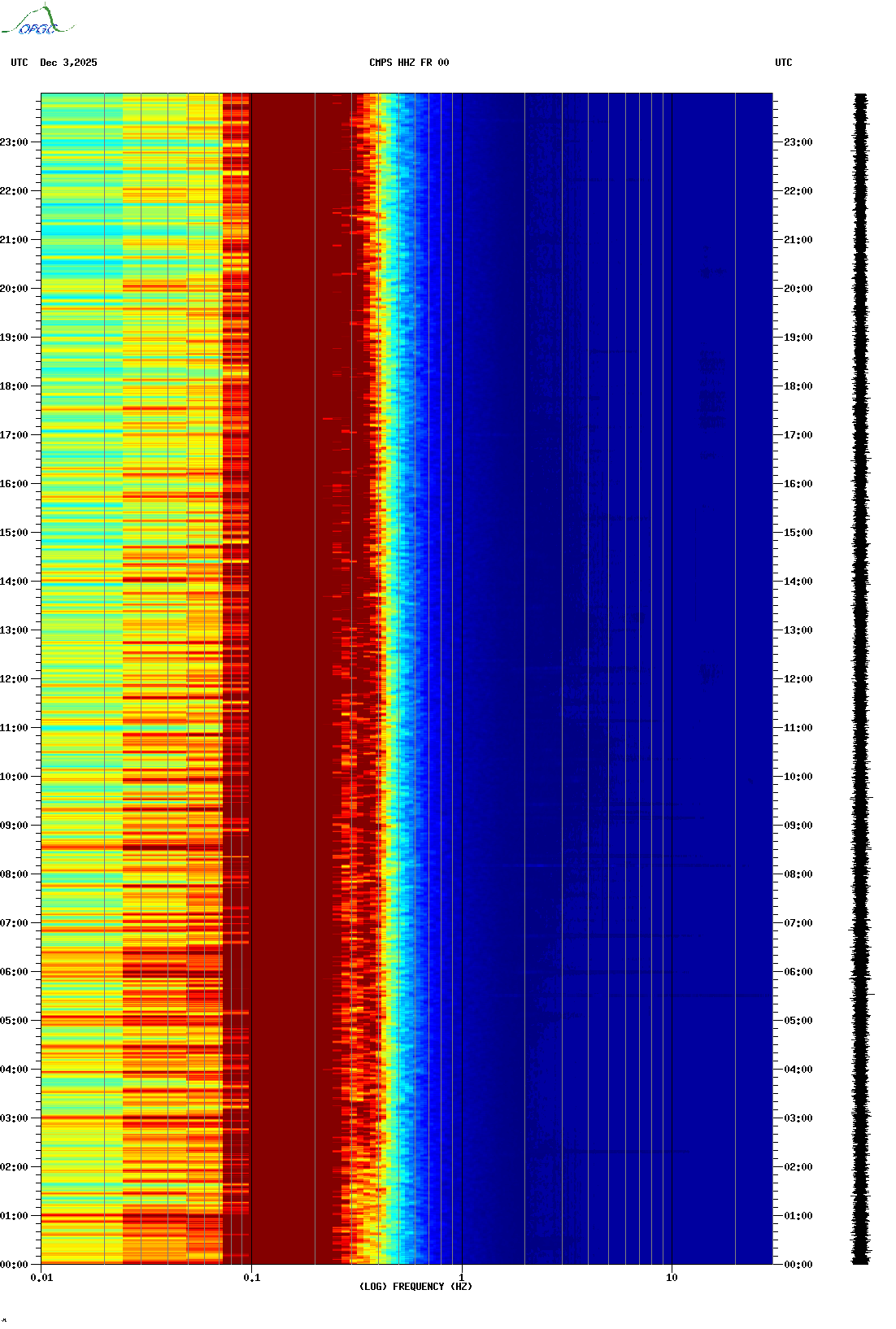Click the UTC label at top right
Viewport: 896px width, 1329px height.
(783, 63)
